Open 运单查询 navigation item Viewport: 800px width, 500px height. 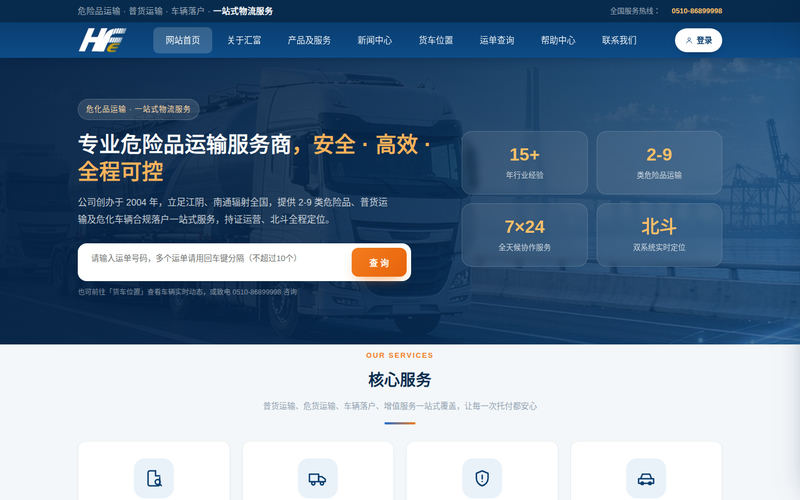click(x=497, y=40)
